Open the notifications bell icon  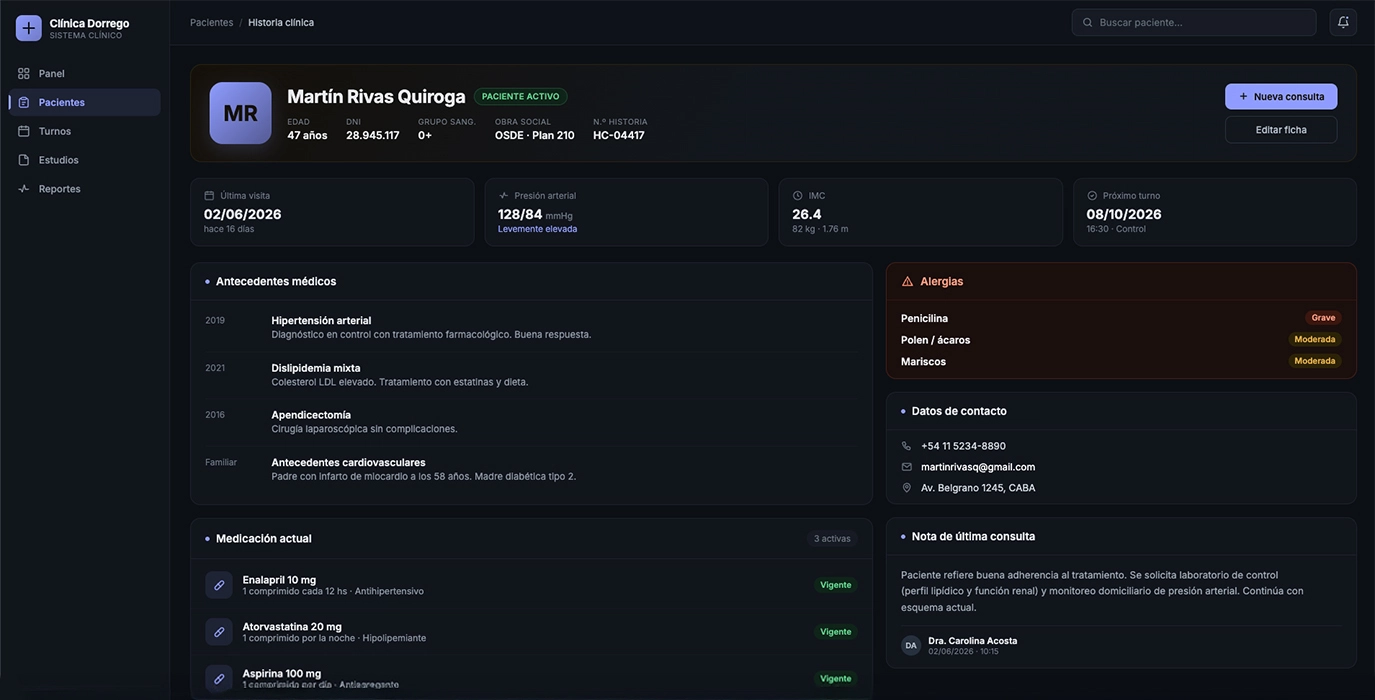point(1343,22)
